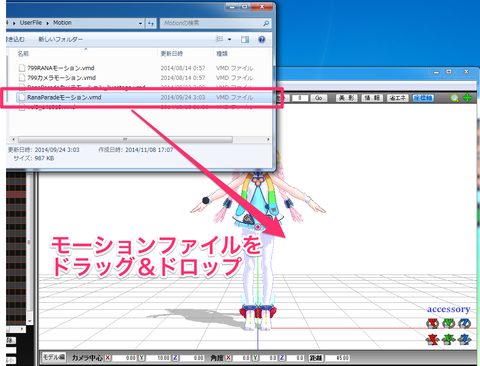
Task: Click the Motion search input field
Action: tap(215, 23)
